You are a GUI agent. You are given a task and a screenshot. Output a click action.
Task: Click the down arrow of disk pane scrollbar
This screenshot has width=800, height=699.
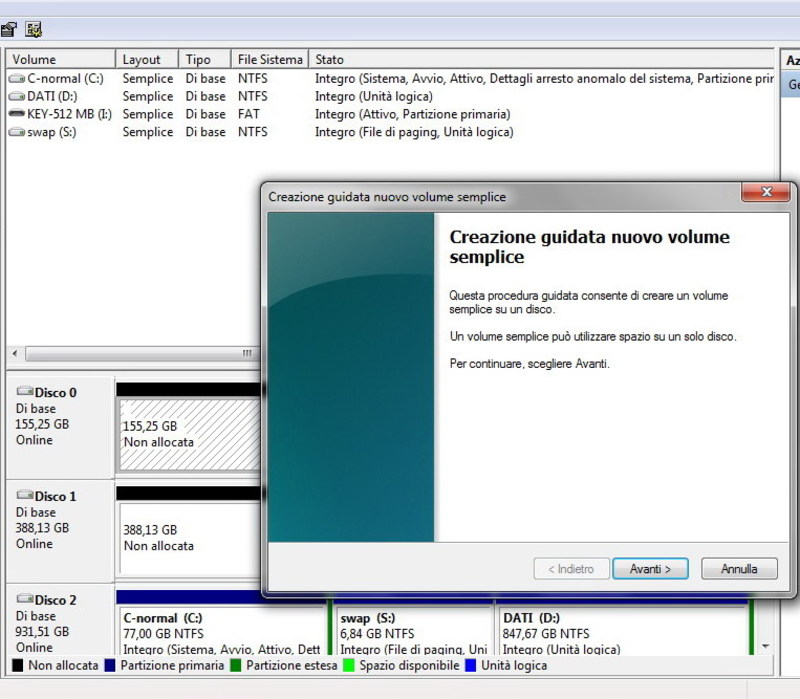coord(765,646)
